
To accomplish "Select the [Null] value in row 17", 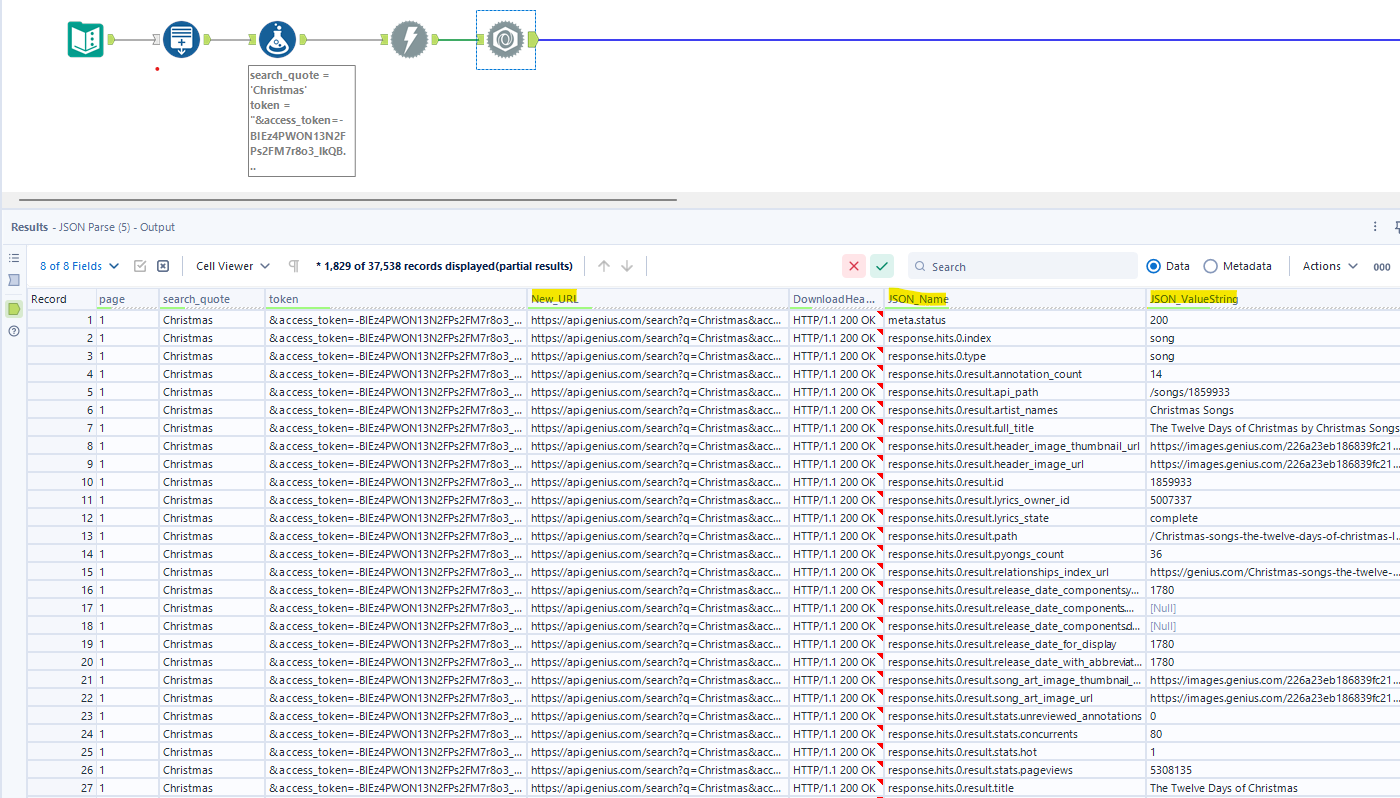I will click(x=1274, y=608).
